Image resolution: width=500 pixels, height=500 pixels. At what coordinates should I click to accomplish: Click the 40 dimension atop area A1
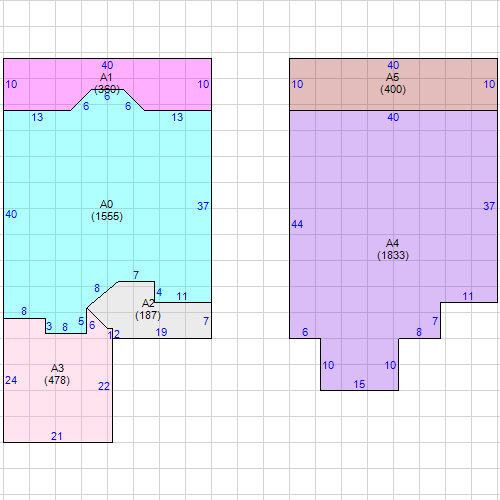(x=107, y=65)
